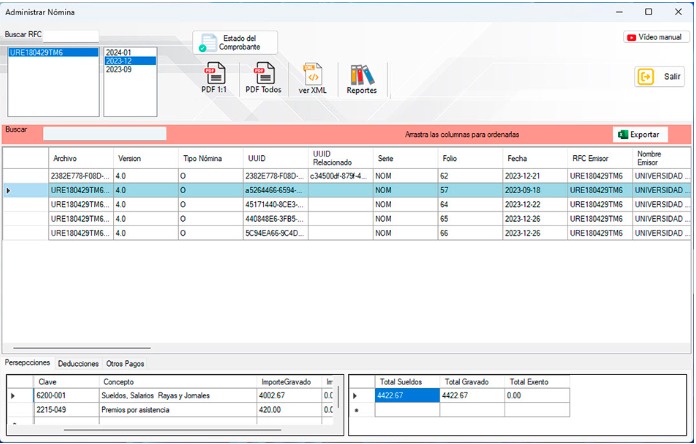Export the grid with Exportar button

[x=639, y=134]
